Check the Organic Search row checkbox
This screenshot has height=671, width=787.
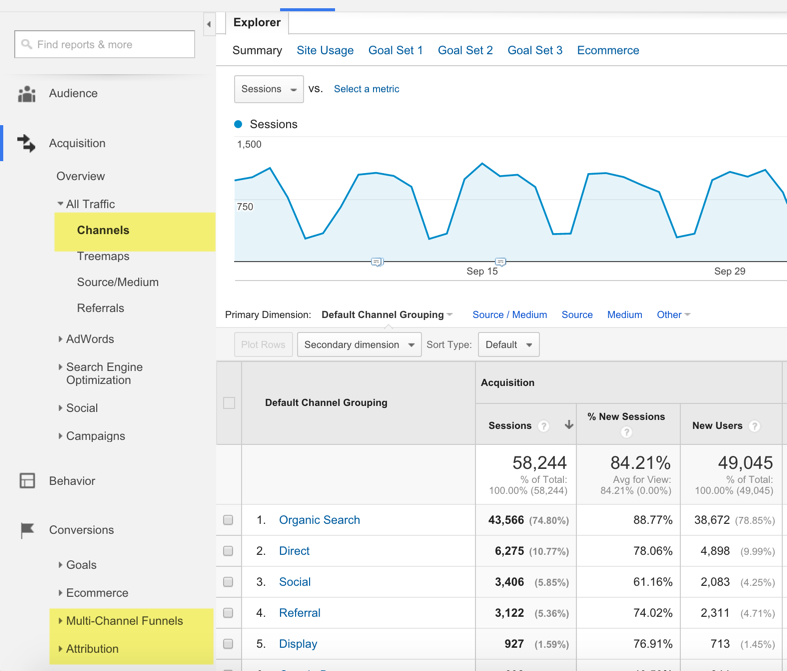pos(229,520)
